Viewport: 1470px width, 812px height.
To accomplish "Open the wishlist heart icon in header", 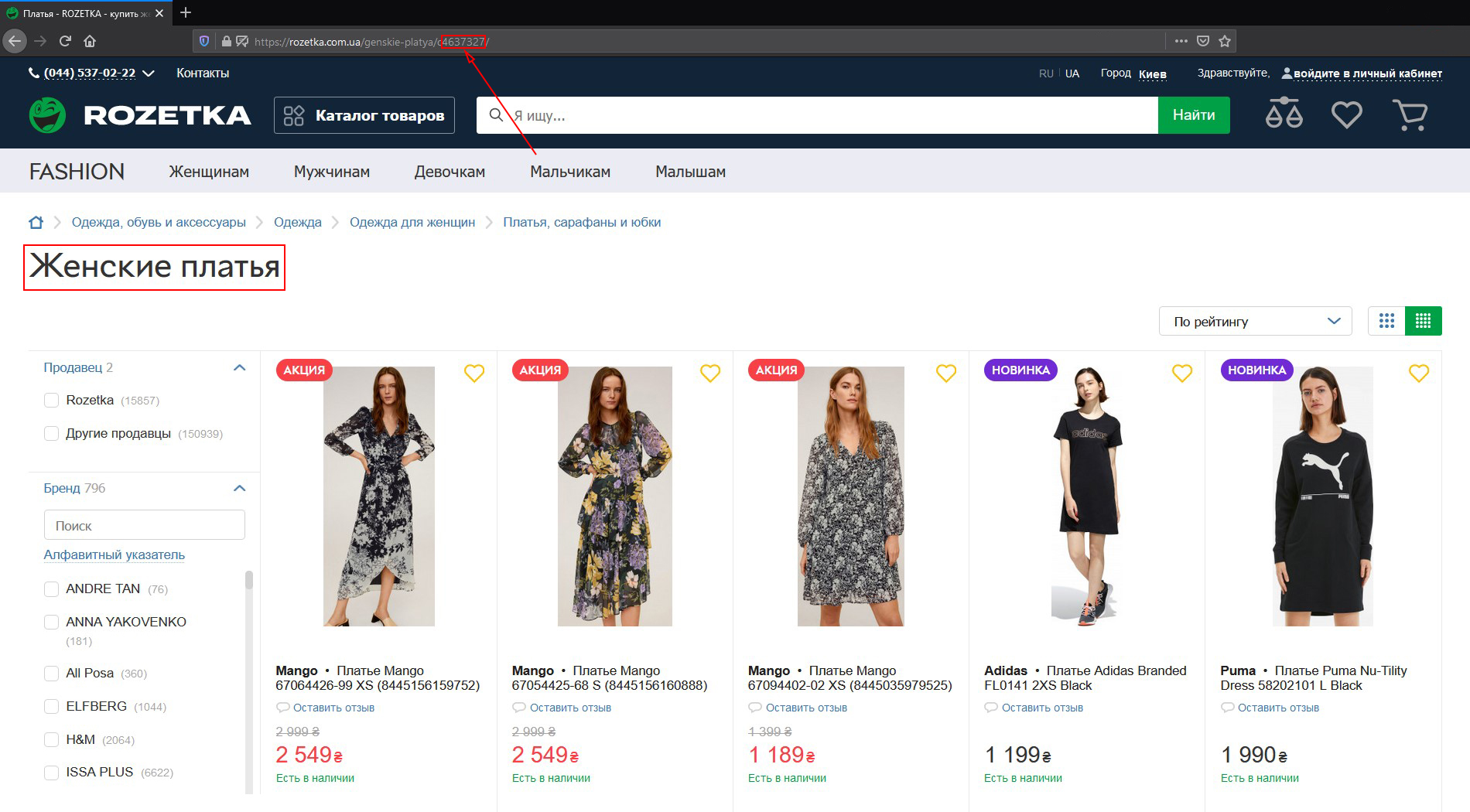I will coord(1347,115).
